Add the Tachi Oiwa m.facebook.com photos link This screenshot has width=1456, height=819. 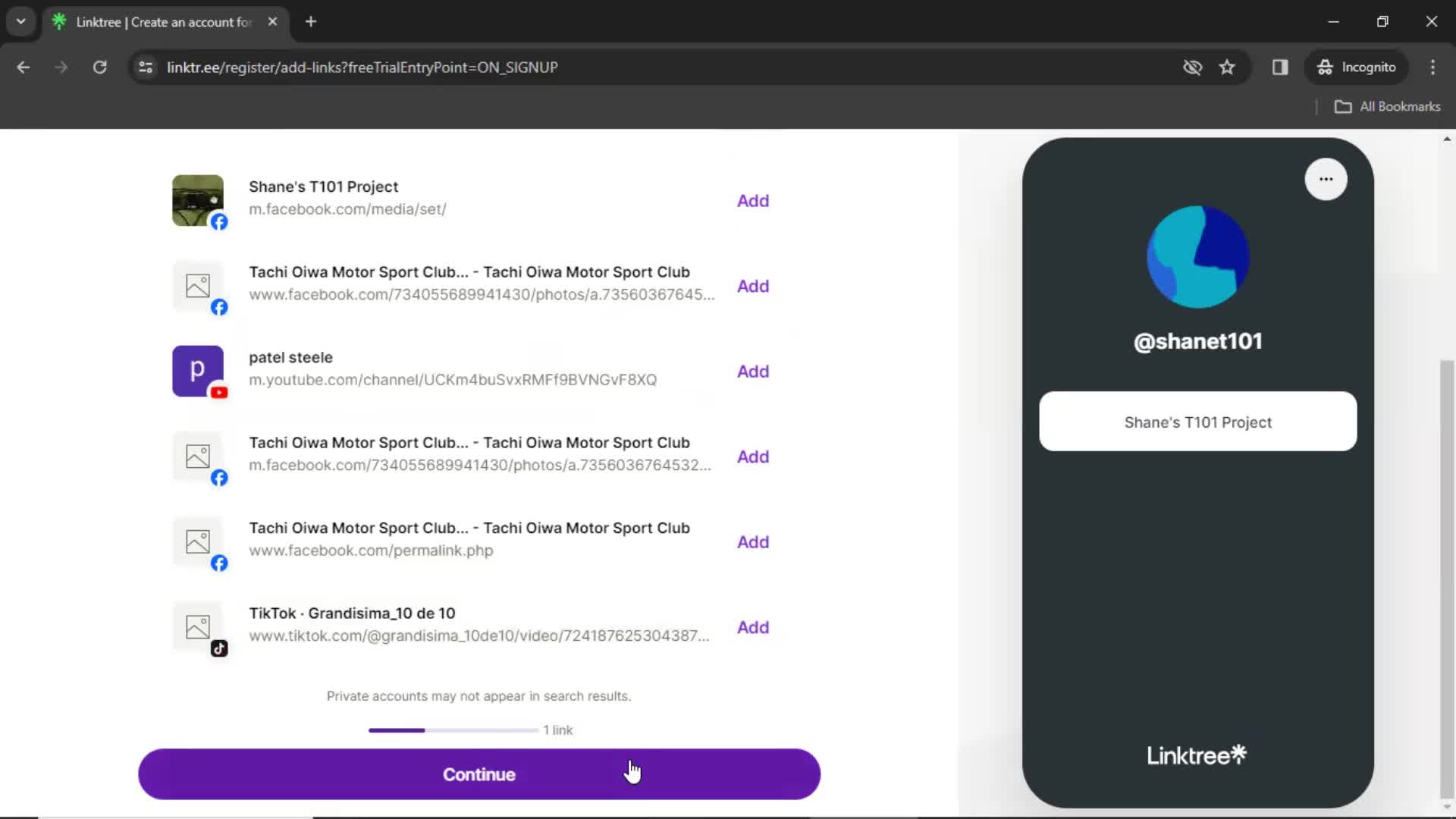tap(753, 457)
